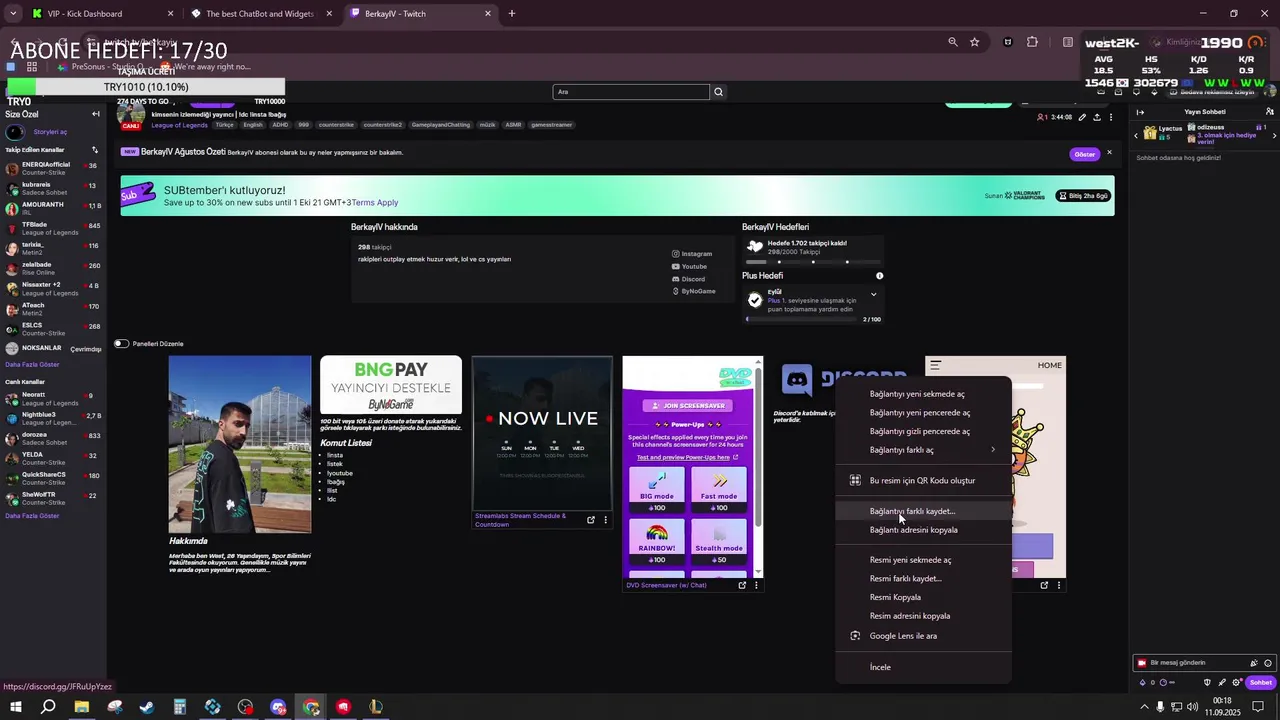This screenshot has height=720, width=1280.
Task: Open DVD Screensaver panel three-dot menu
Action: point(756,585)
